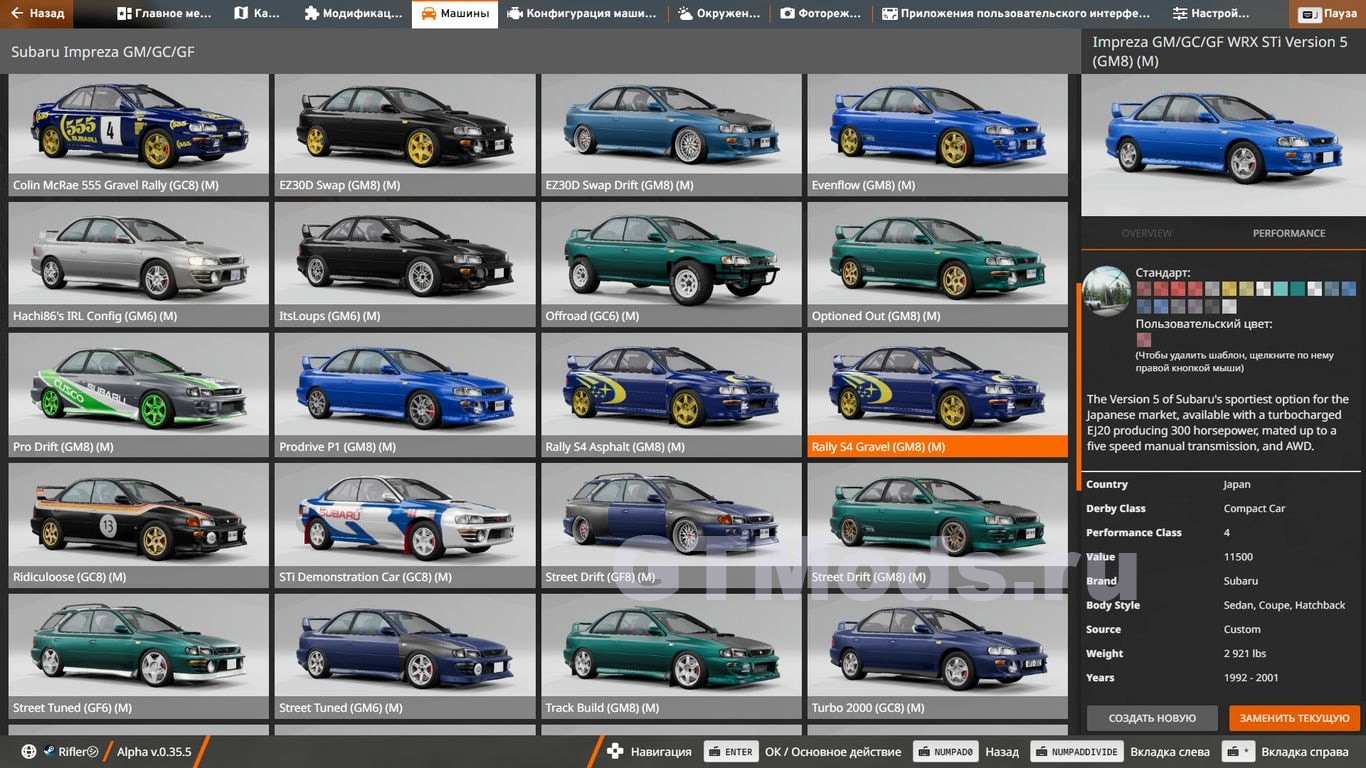1366x768 pixels.
Task: Click the ENTER key hint icon
Action: 730,752
